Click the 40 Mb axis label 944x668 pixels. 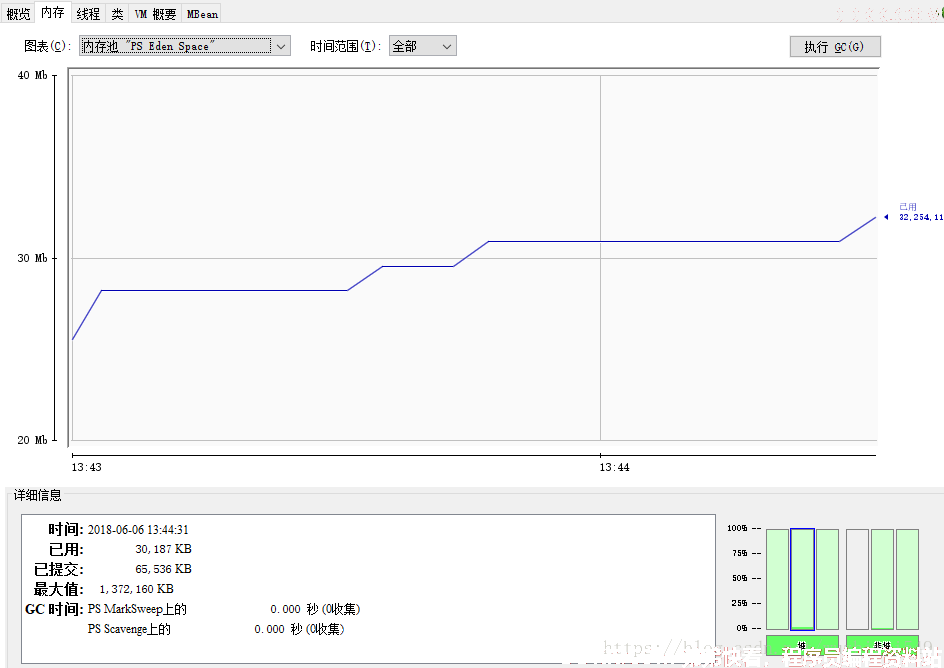point(33,75)
